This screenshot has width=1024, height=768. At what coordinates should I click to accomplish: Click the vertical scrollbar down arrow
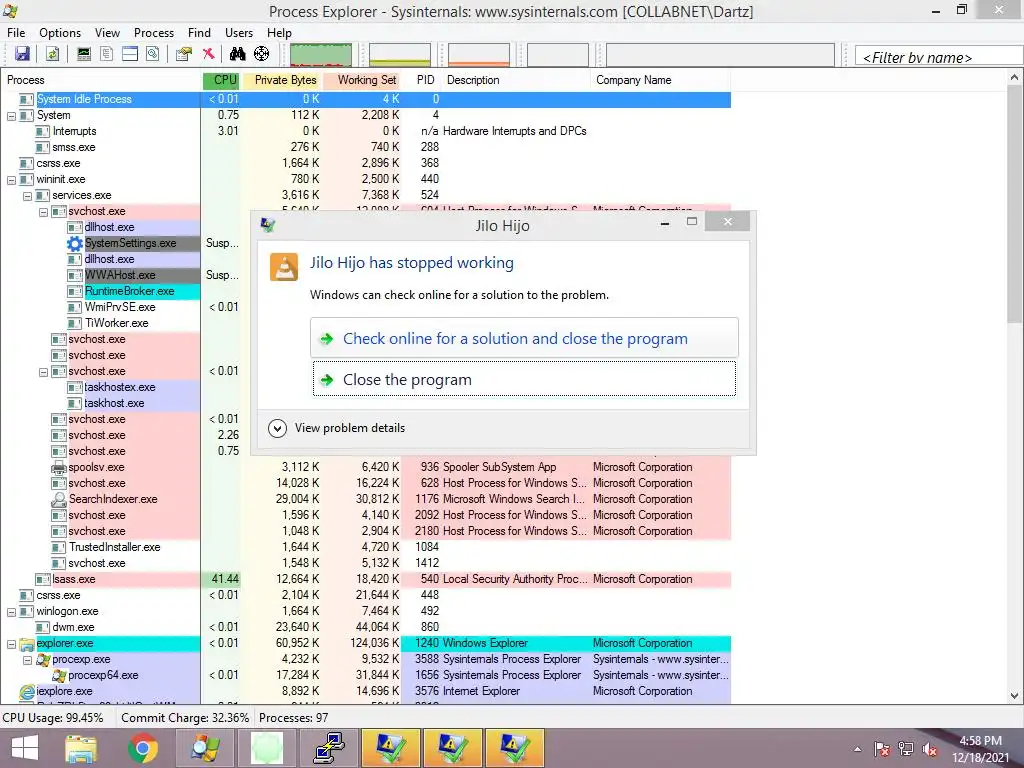pos(1015,697)
